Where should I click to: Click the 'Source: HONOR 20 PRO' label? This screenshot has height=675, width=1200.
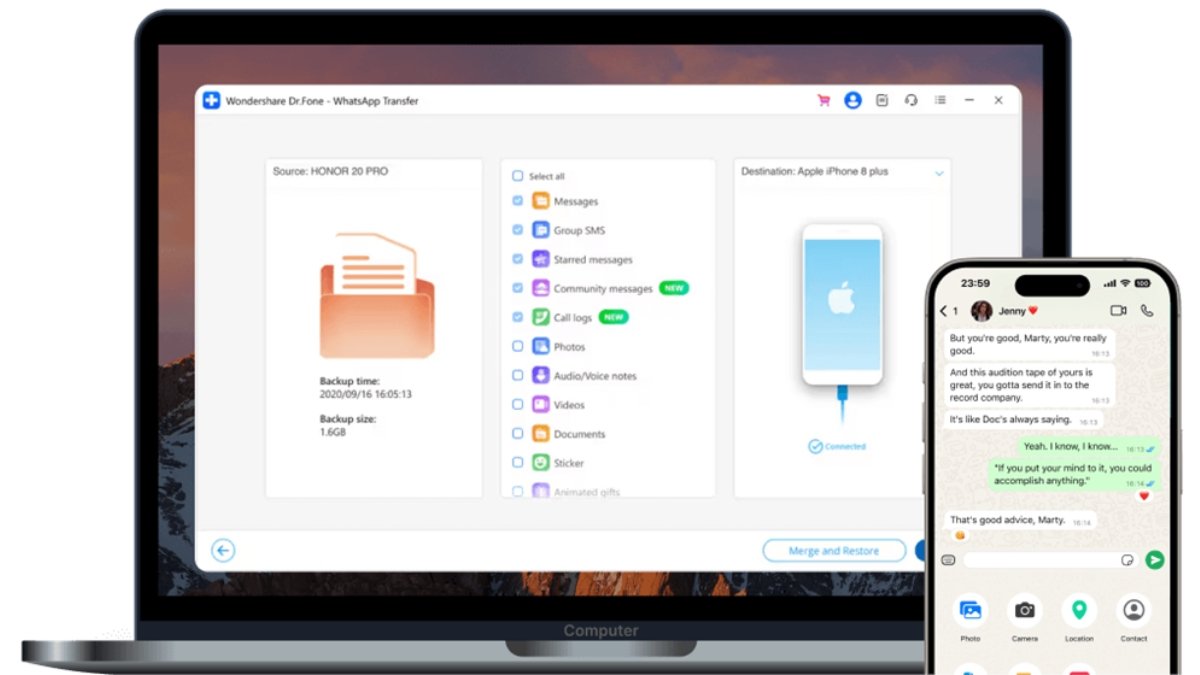pyautogui.click(x=330, y=172)
